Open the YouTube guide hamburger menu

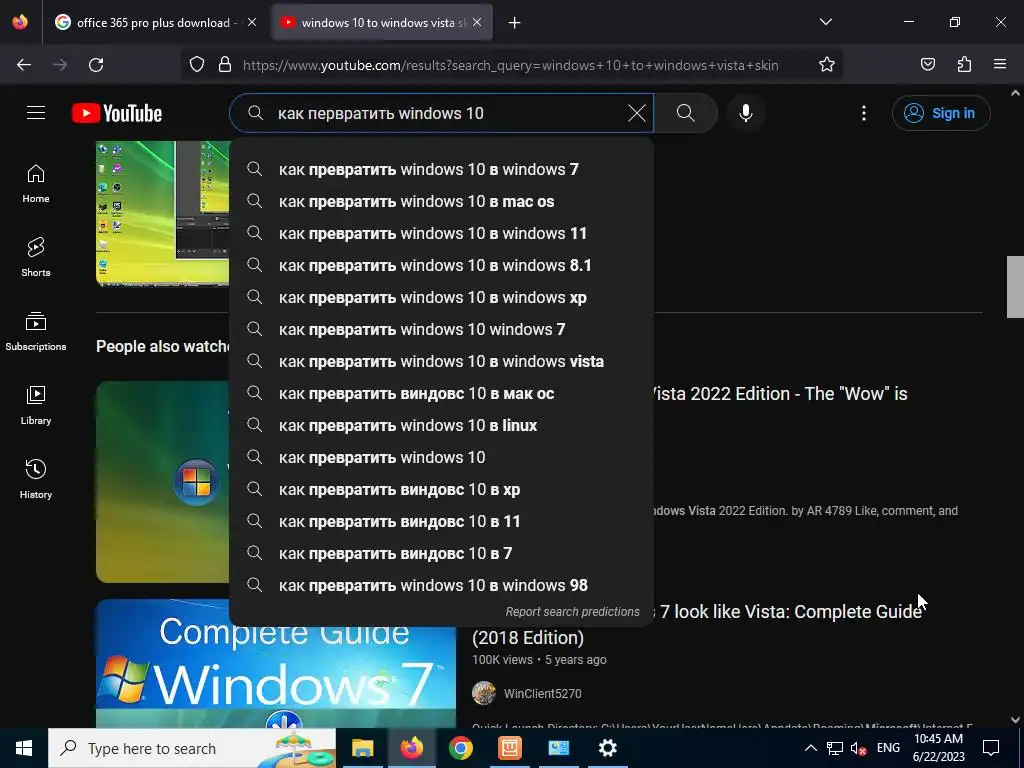[36, 113]
